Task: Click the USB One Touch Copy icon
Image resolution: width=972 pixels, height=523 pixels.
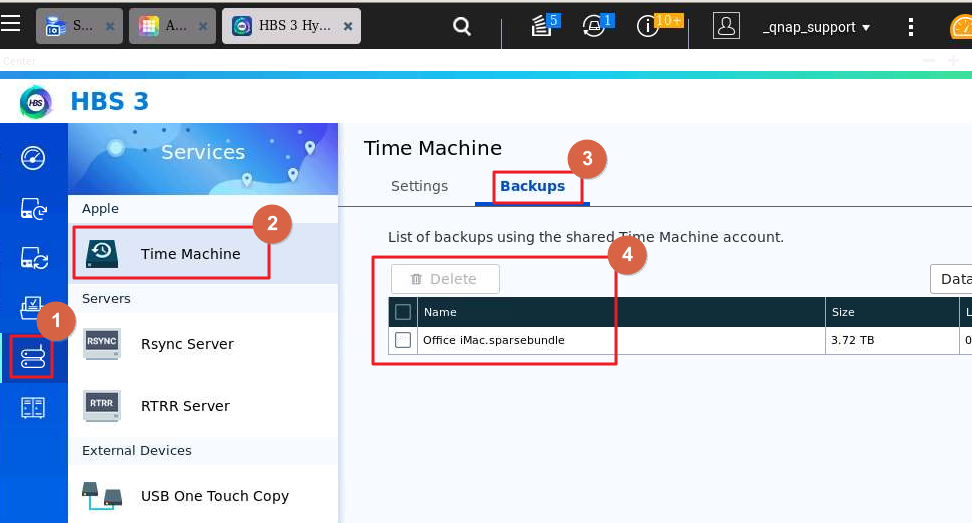Action: (x=102, y=496)
